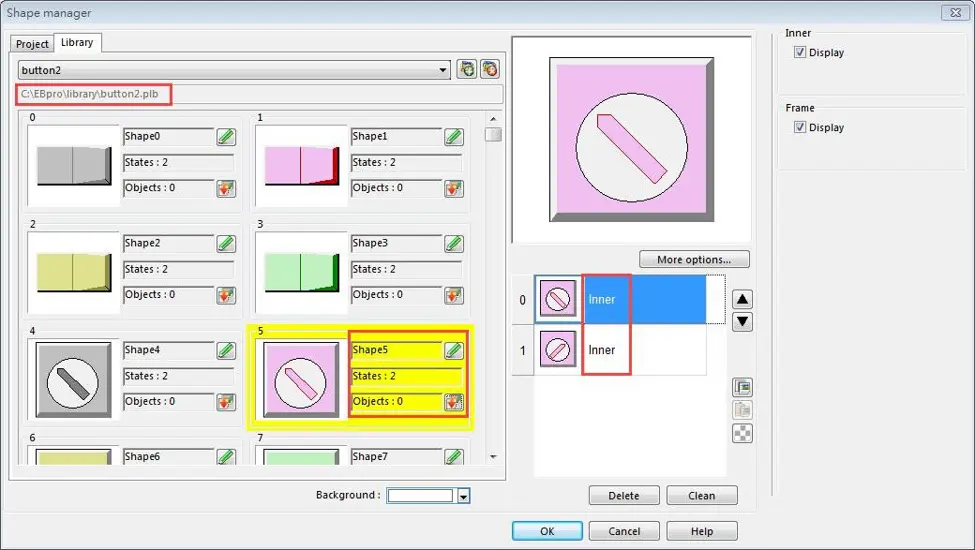The height and width of the screenshot is (550, 975).
Task: Switch to the Project tab
Action: pos(32,44)
